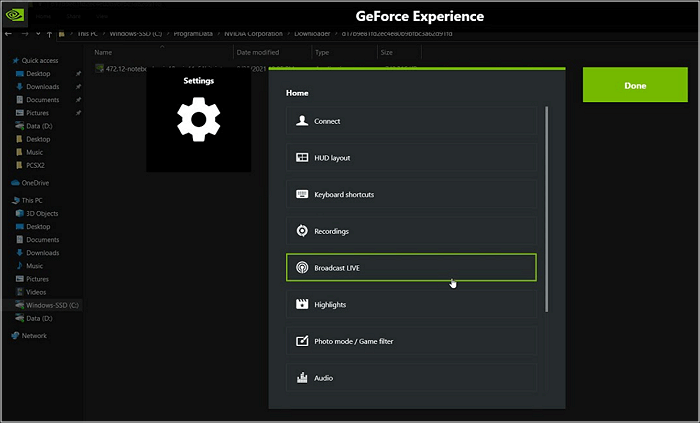This screenshot has width=700, height=423.
Task: Click the Keyboard shortcuts keyboard icon
Action: coord(302,194)
